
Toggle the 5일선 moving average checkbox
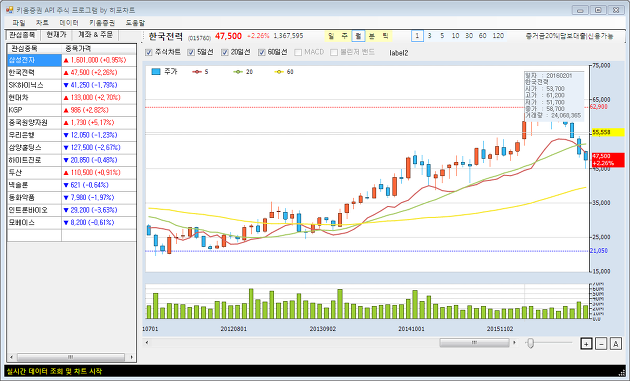(191, 52)
